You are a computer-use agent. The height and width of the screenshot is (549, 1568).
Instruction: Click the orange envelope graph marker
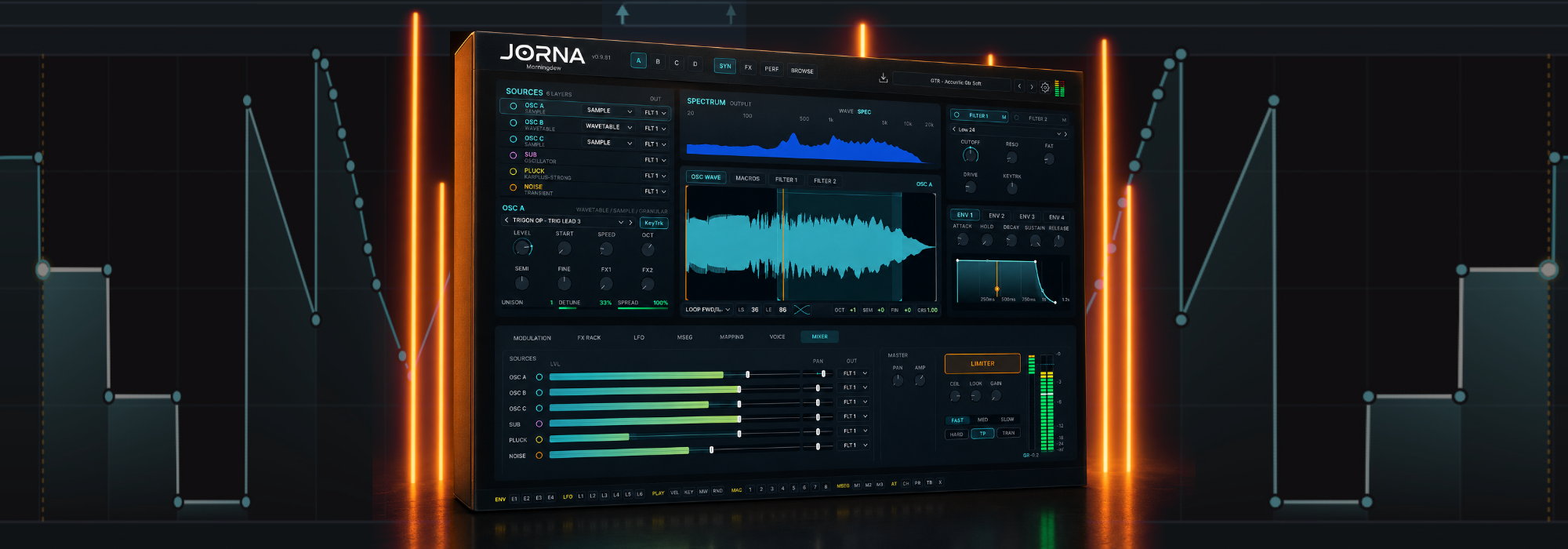(996, 289)
